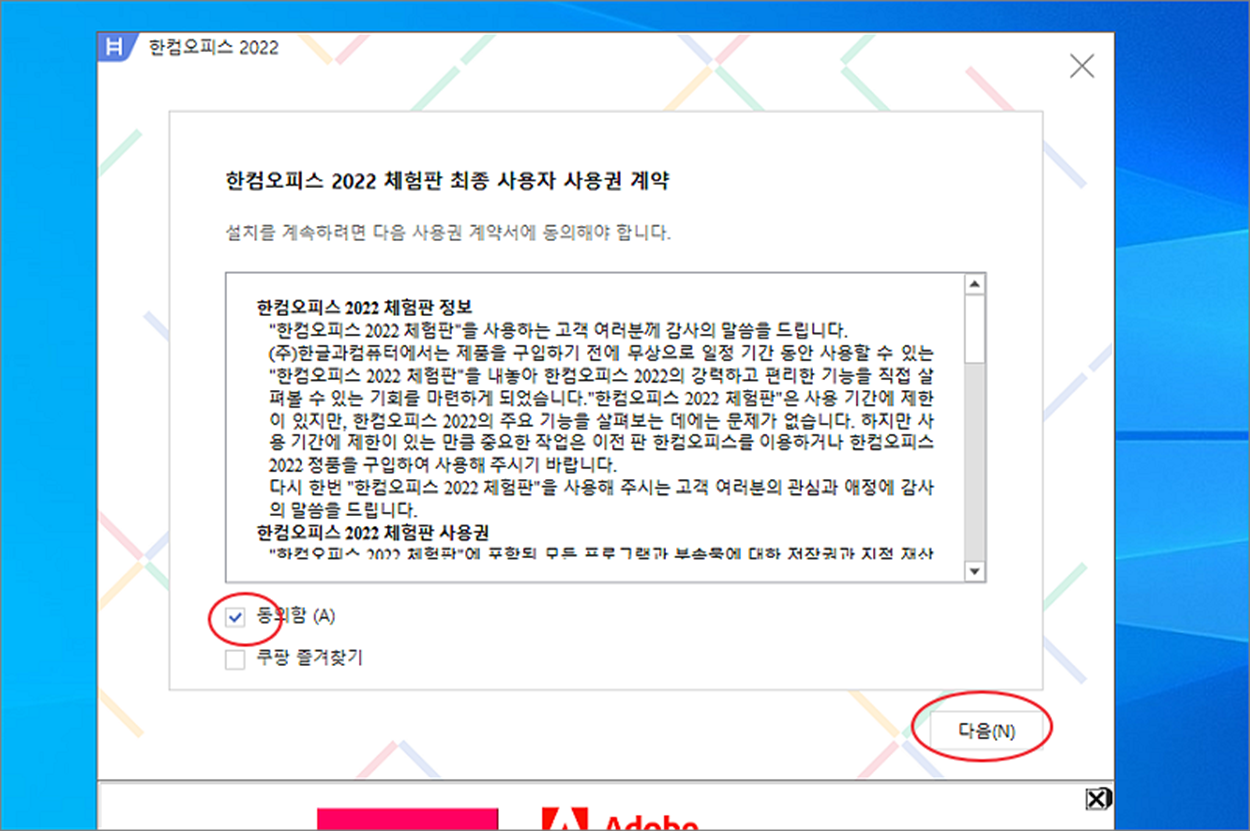Click the license text scroll down arrow

974,570
